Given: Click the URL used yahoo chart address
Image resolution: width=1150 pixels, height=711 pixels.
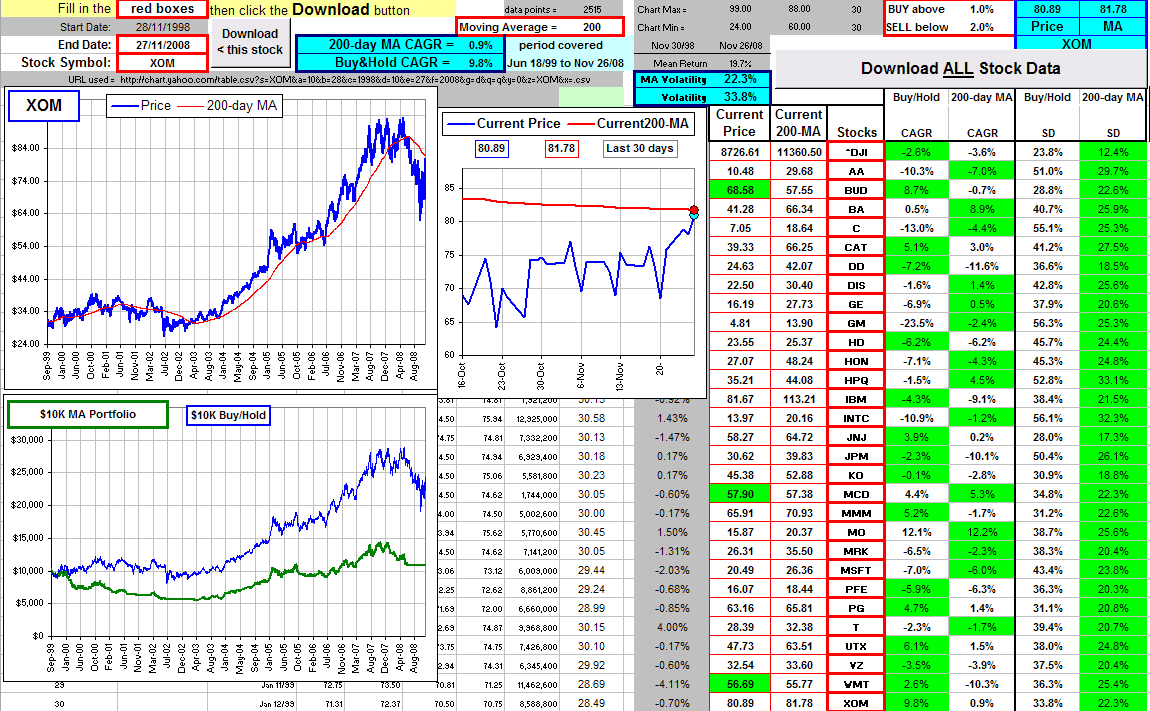Looking at the screenshot, I should 355,80.
